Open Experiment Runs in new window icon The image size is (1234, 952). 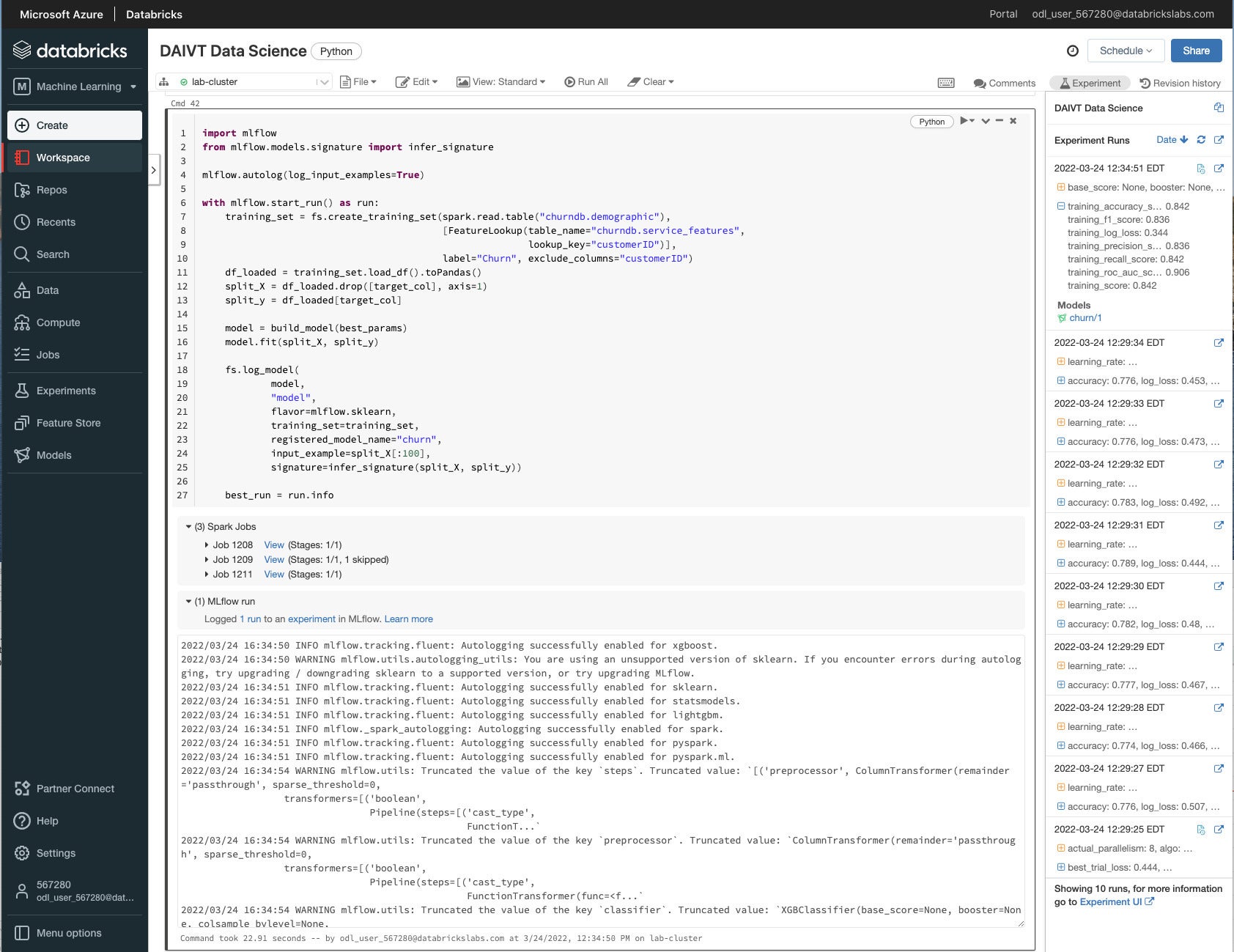click(x=1219, y=140)
